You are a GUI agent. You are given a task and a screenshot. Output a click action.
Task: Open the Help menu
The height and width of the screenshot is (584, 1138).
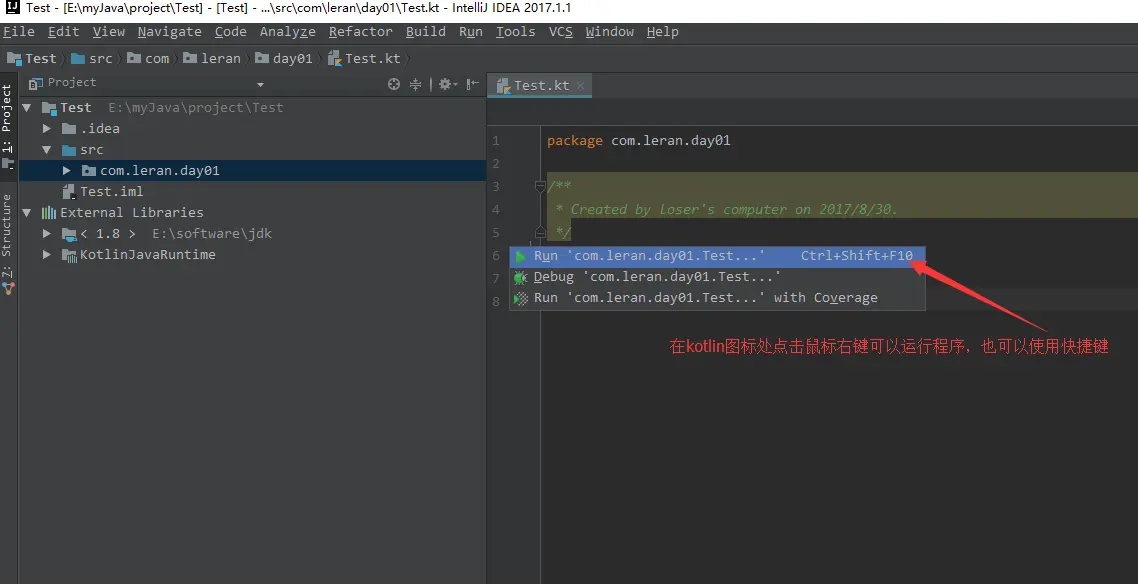663,31
